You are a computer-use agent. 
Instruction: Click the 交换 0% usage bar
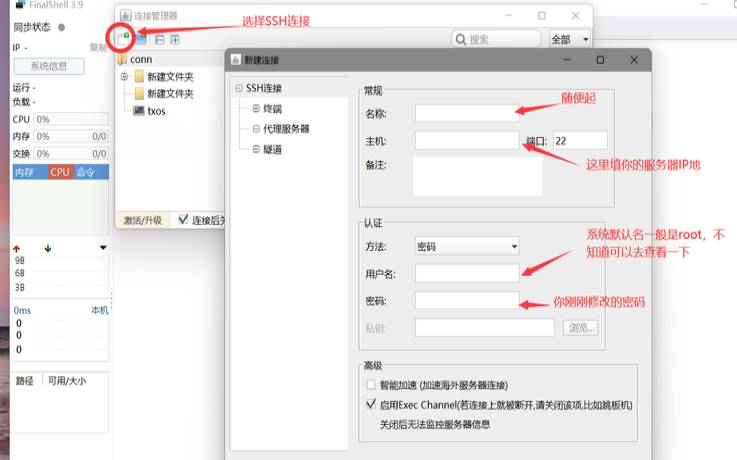point(71,154)
